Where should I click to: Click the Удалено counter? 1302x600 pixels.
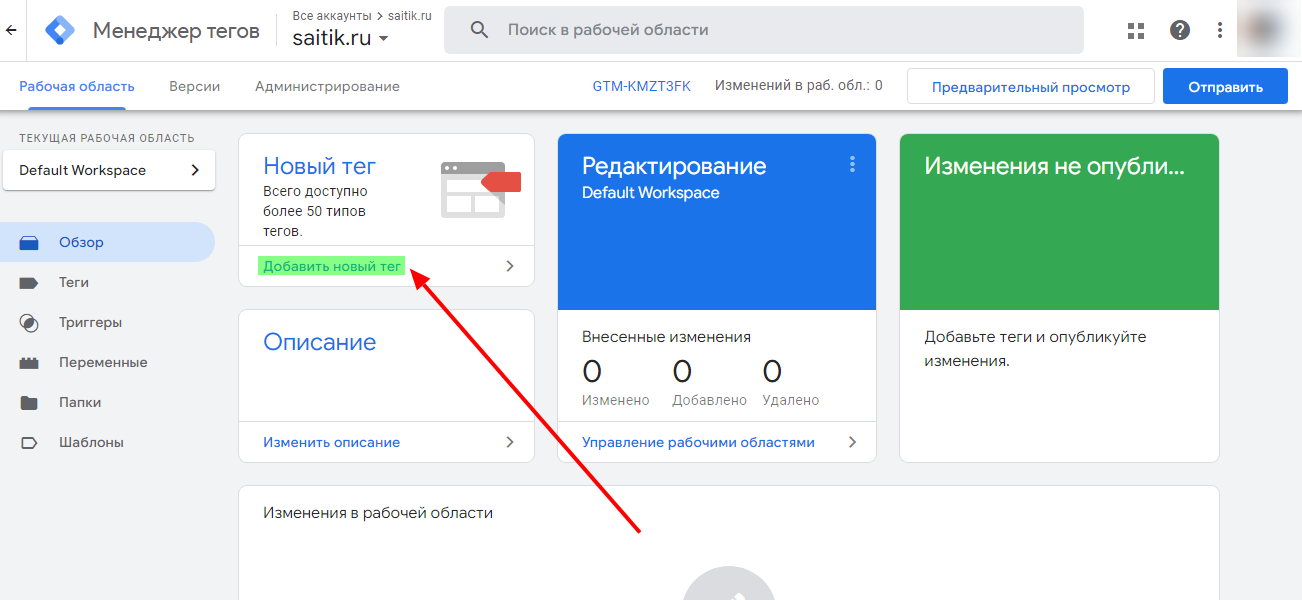[x=790, y=383]
